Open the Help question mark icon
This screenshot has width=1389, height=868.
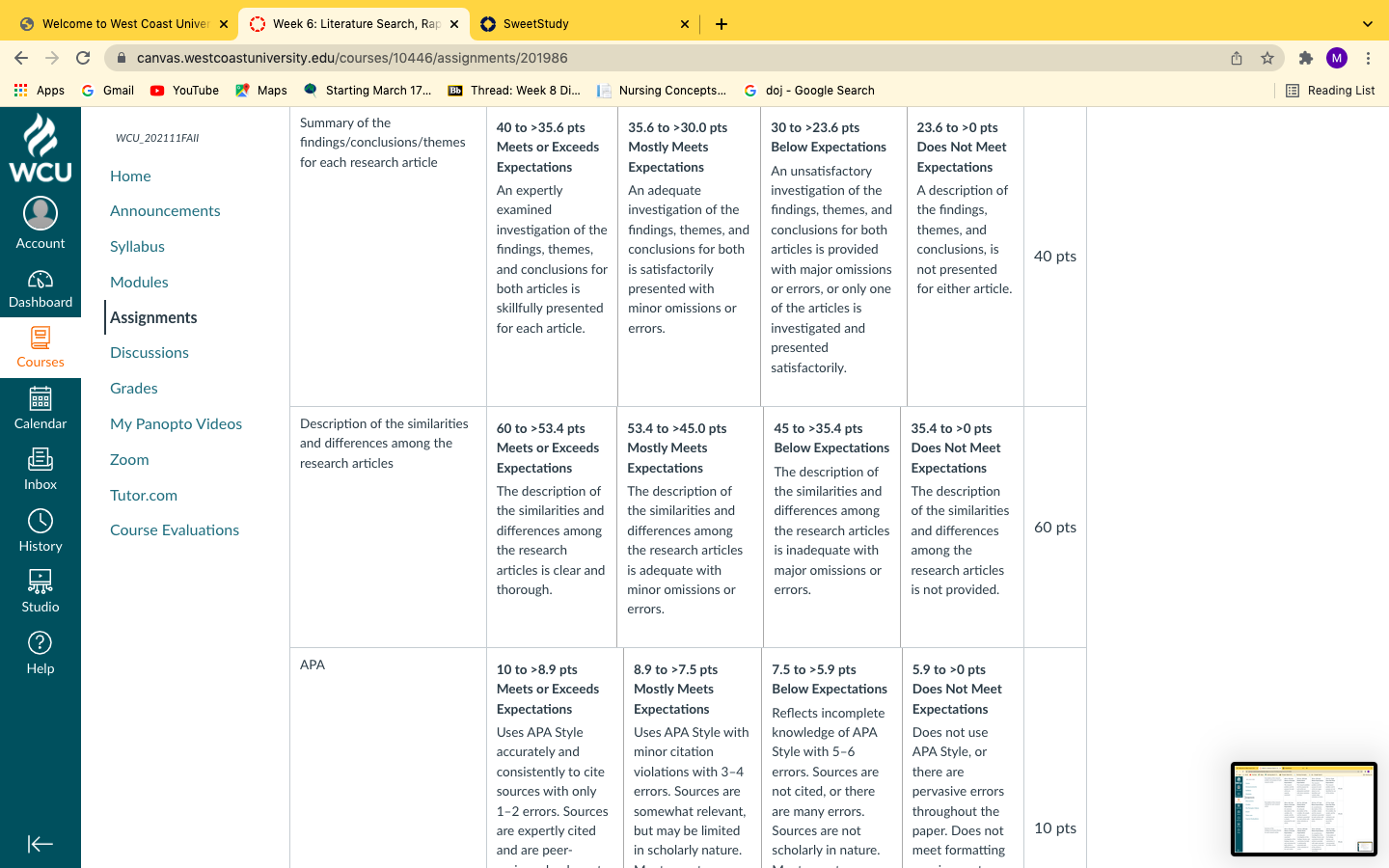coord(41,642)
